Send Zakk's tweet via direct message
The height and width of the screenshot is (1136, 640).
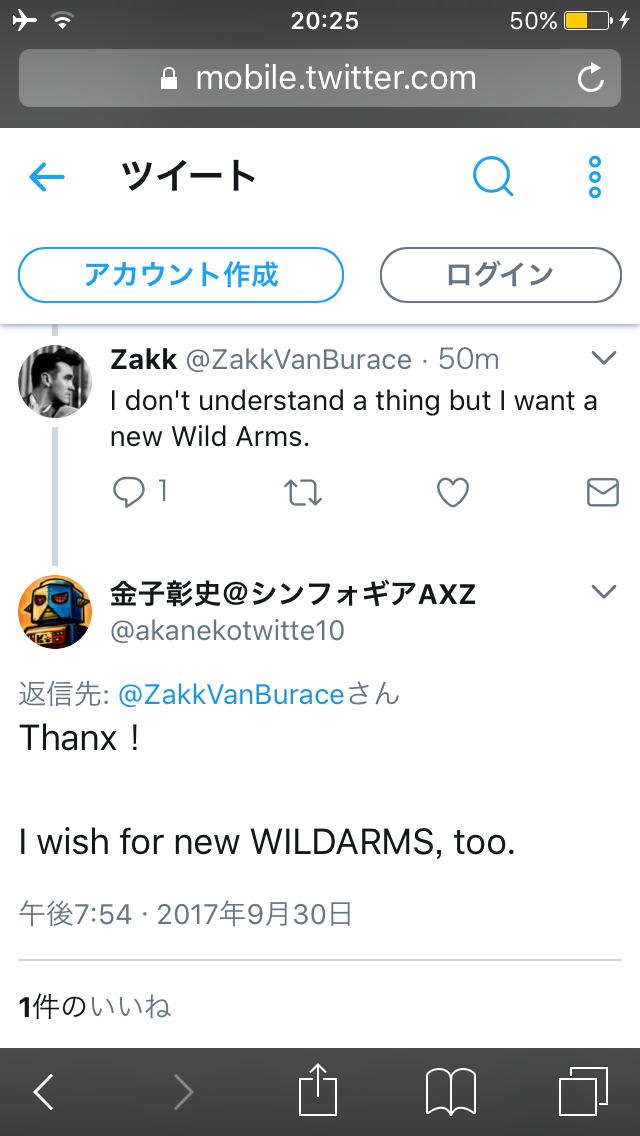[602, 491]
